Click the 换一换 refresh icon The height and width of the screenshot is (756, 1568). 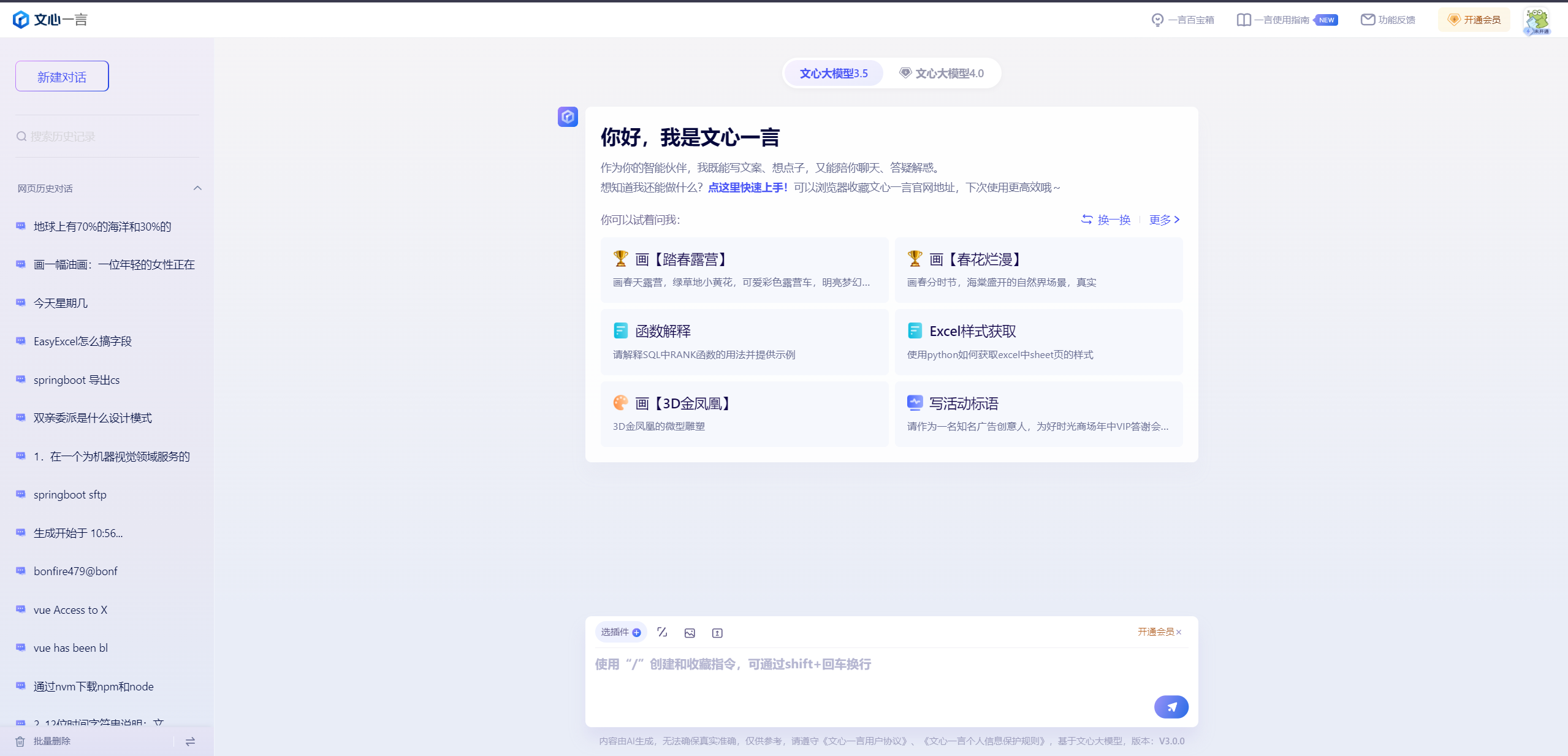coord(1087,220)
